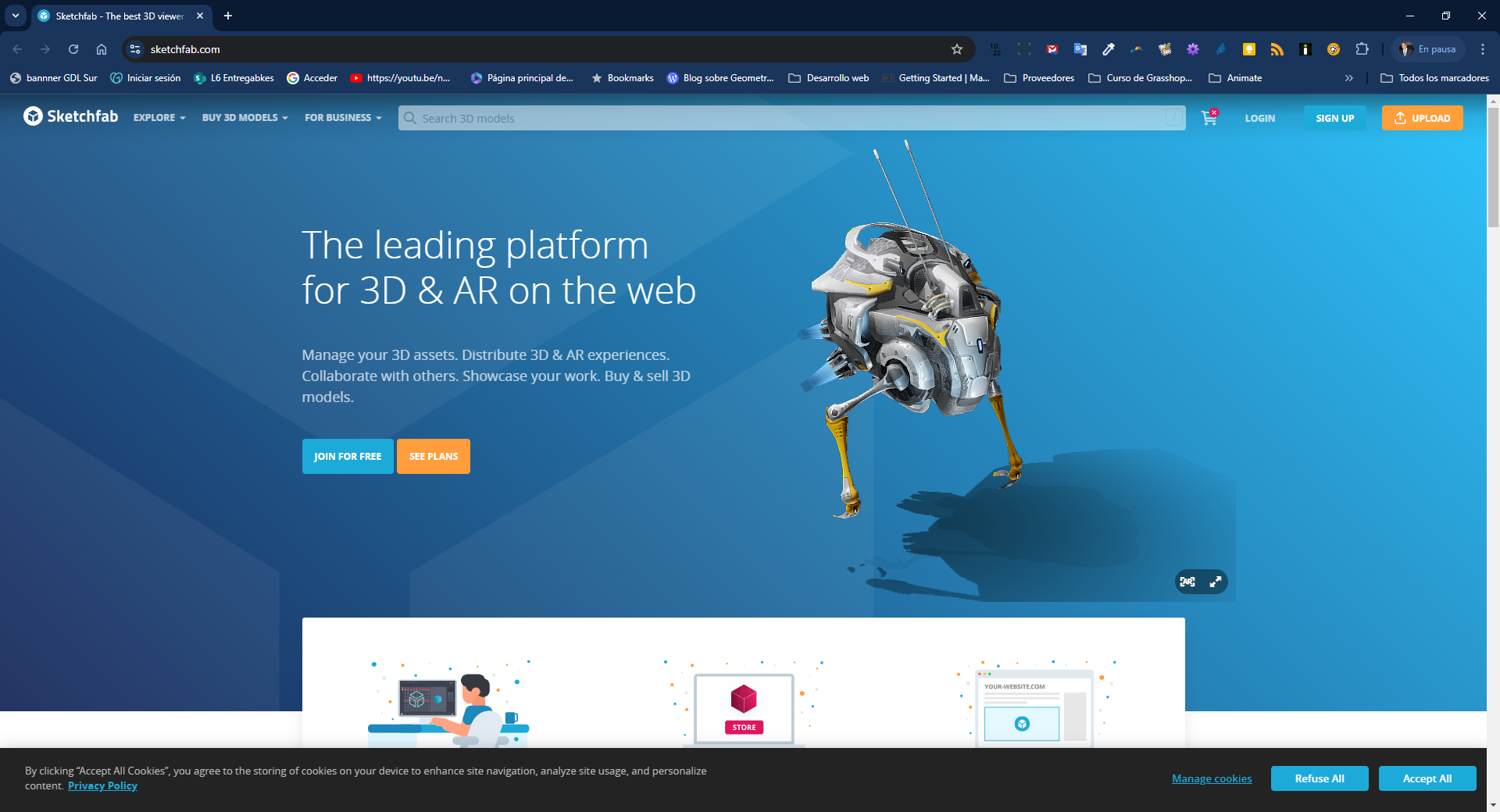Open the RSS feed extension
Screen dimensions: 1500x812
(1277, 49)
